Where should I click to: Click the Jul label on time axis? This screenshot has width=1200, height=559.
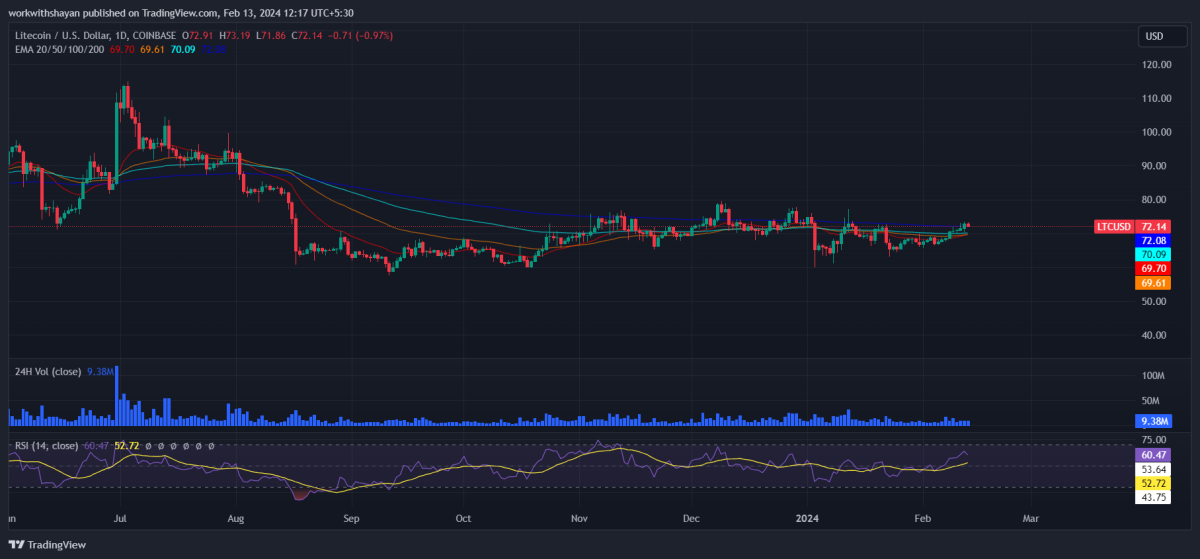pos(120,519)
